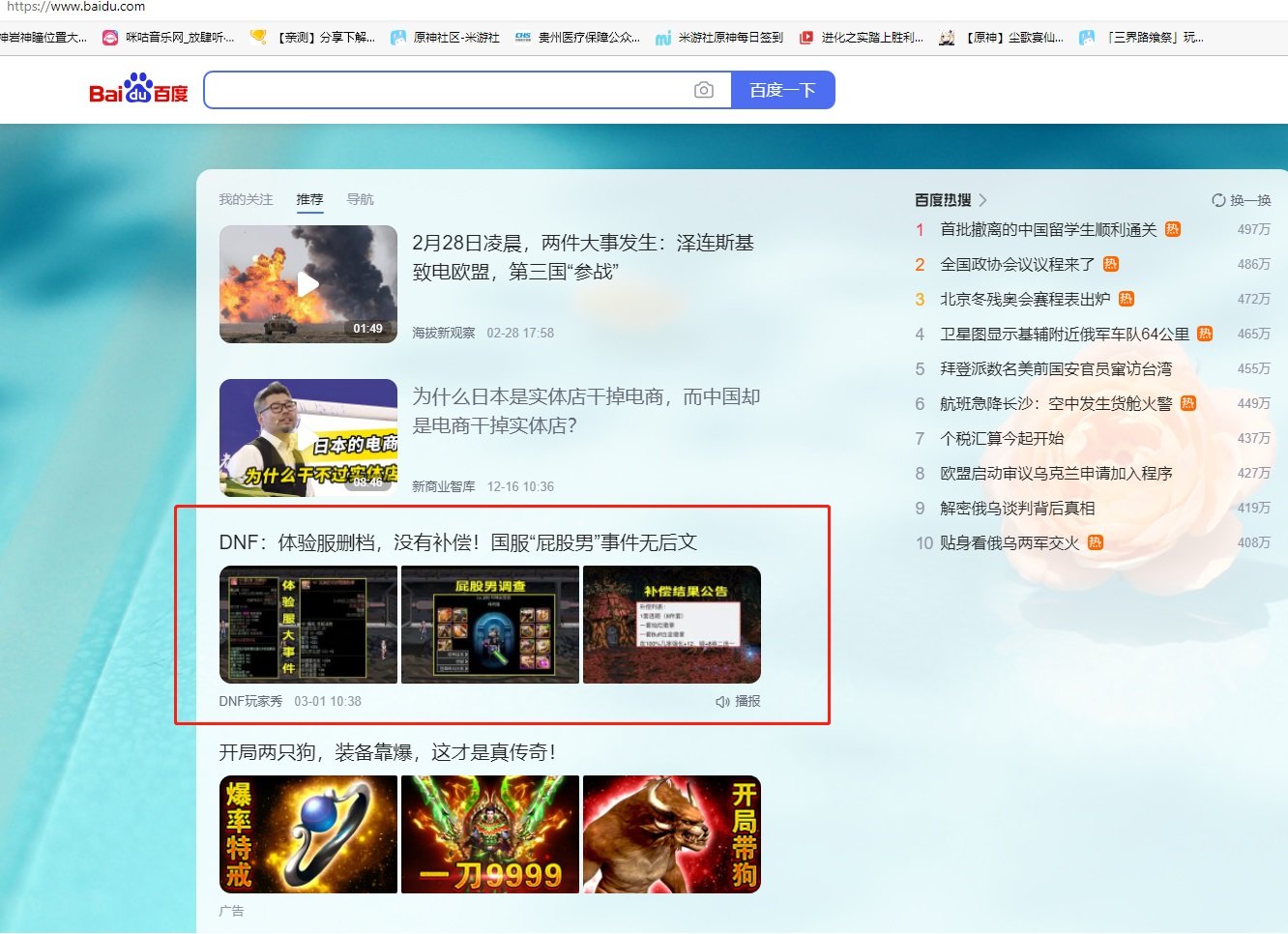The image size is (1288, 934).
Task: Click DNF玩家秀 author link
Action: click(250, 701)
